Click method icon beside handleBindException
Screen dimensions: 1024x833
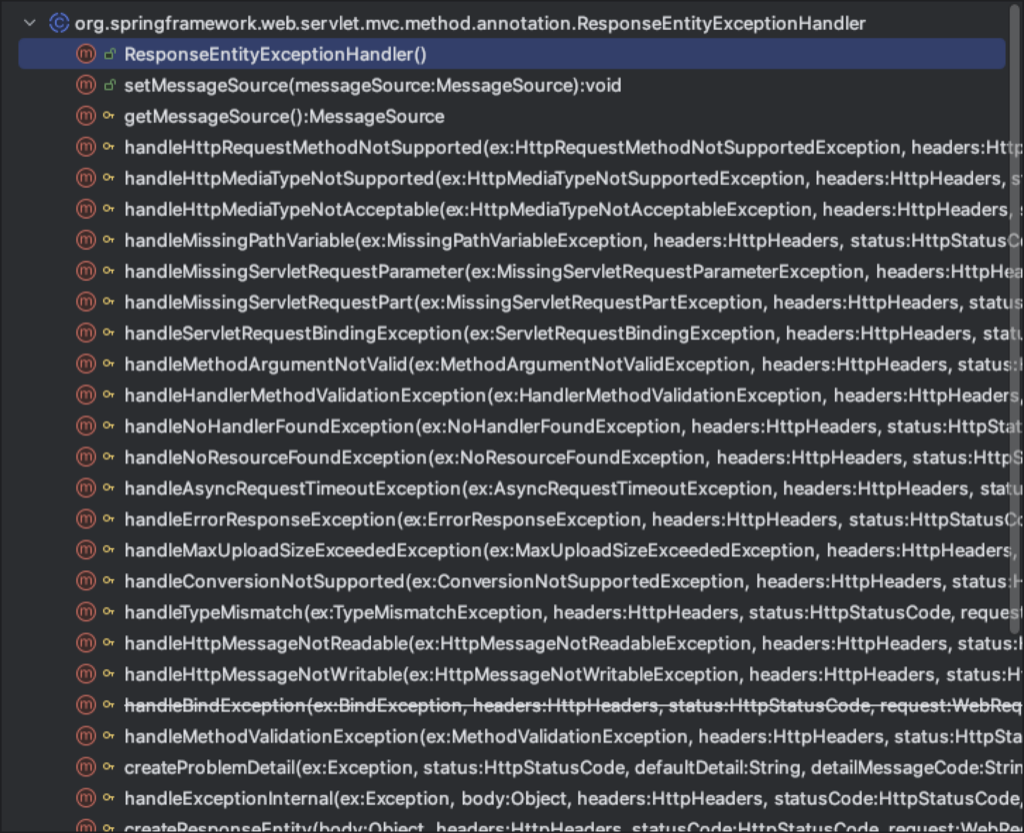tap(86, 705)
